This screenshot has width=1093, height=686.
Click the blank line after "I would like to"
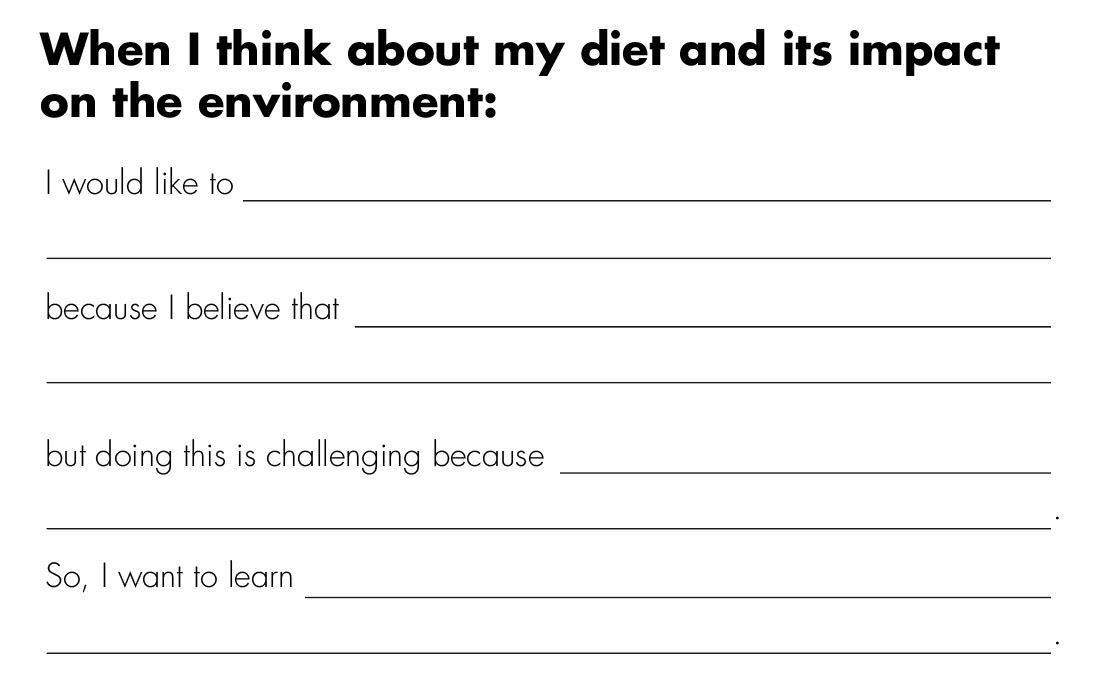[x=647, y=200]
